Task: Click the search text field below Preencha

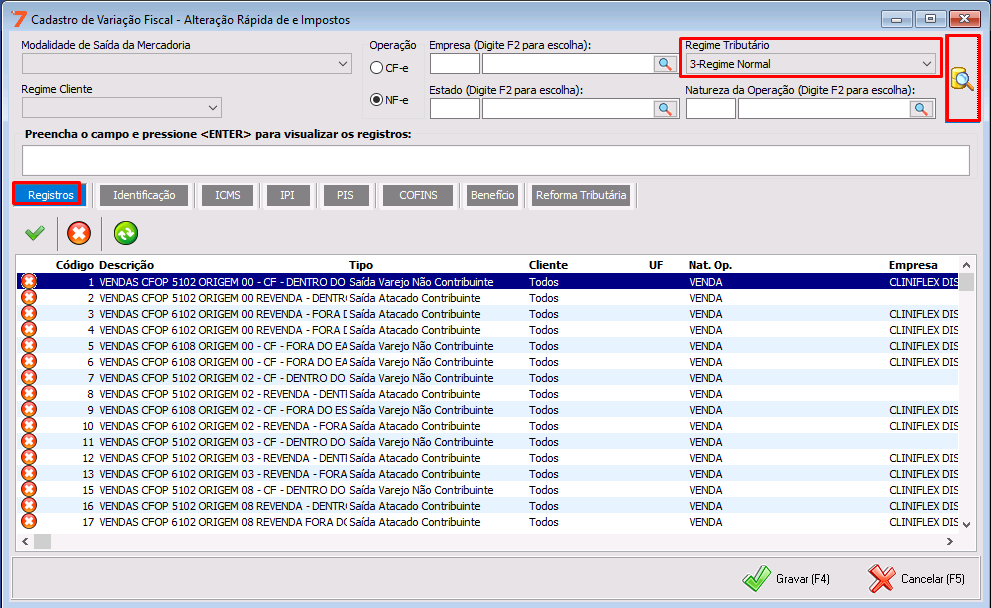Action: point(495,160)
